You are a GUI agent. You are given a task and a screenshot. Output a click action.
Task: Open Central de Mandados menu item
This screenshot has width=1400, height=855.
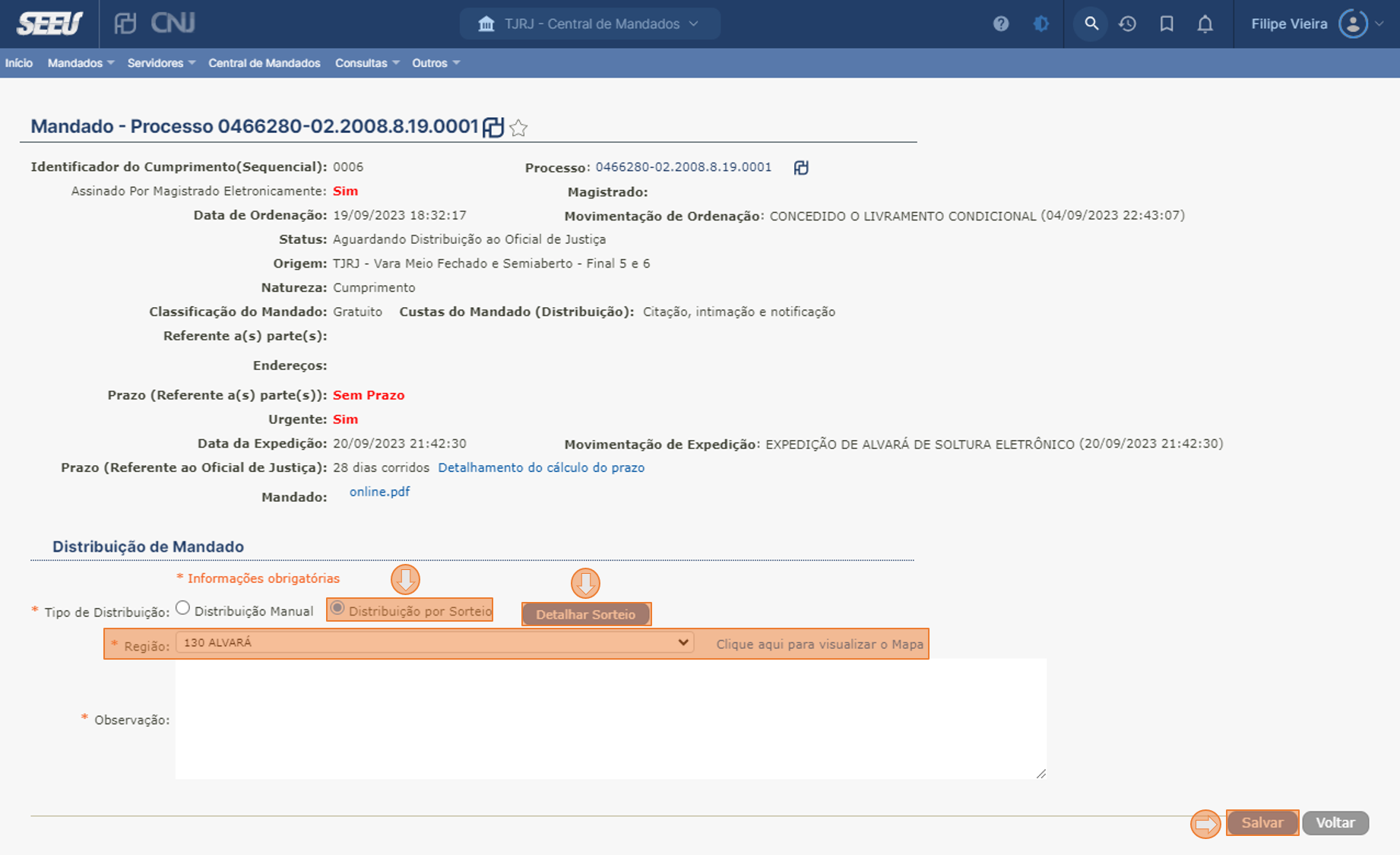pos(264,63)
